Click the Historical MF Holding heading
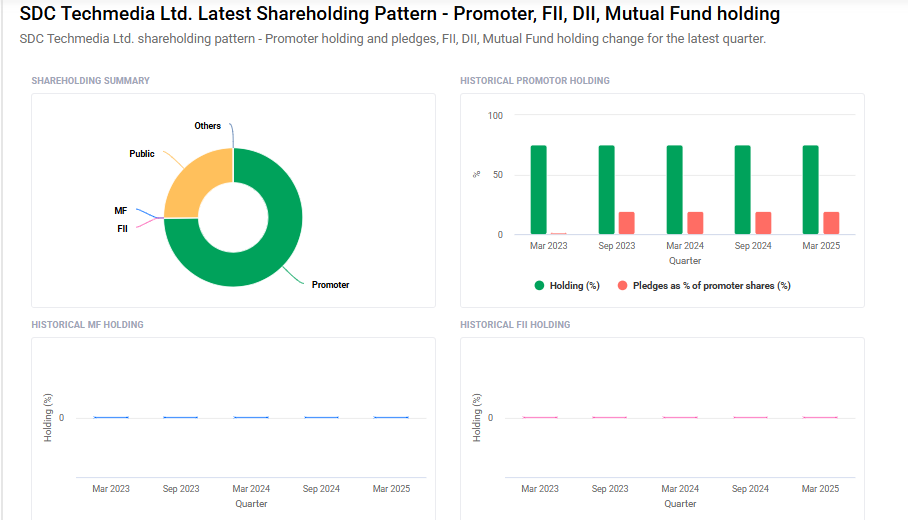The image size is (908, 520). pos(87,325)
